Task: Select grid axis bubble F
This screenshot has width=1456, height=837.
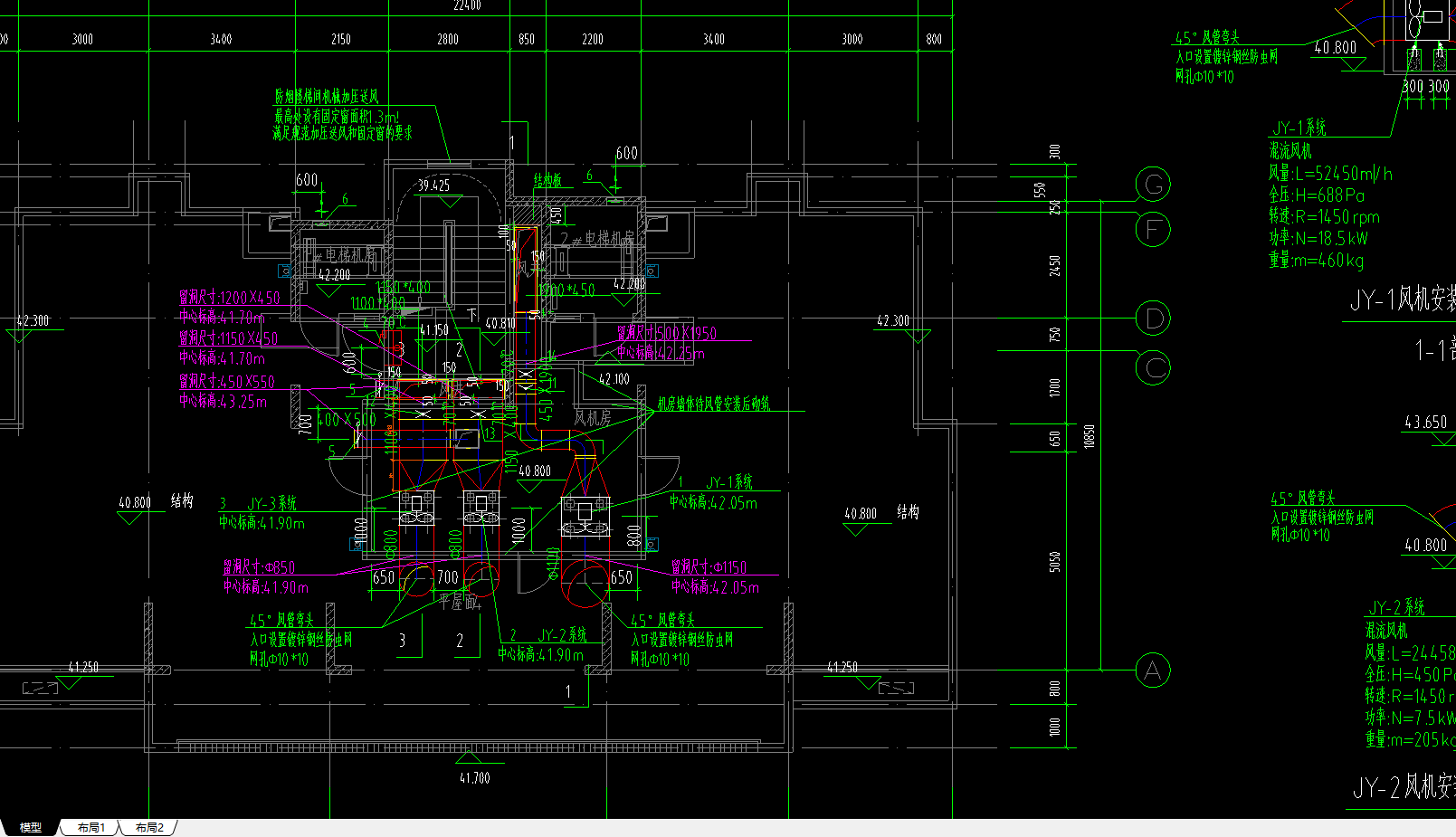Action: pos(1153,229)
